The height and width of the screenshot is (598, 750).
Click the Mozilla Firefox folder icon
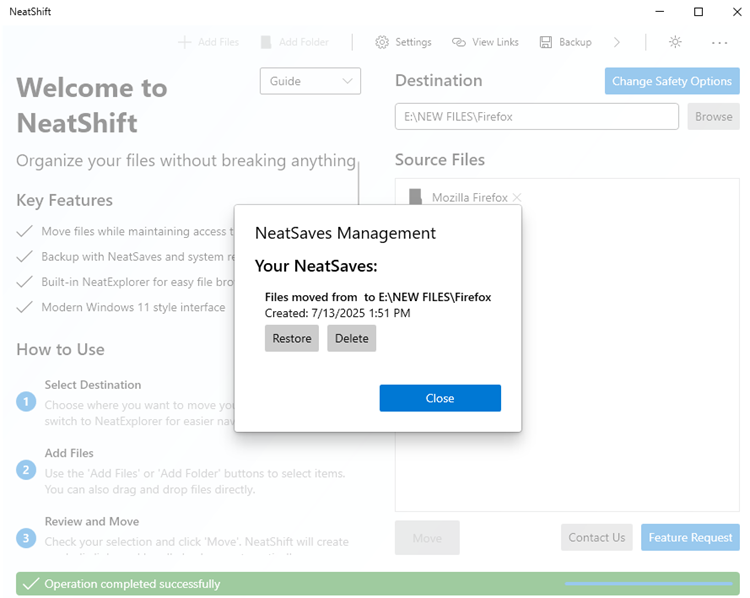point(416,197)
